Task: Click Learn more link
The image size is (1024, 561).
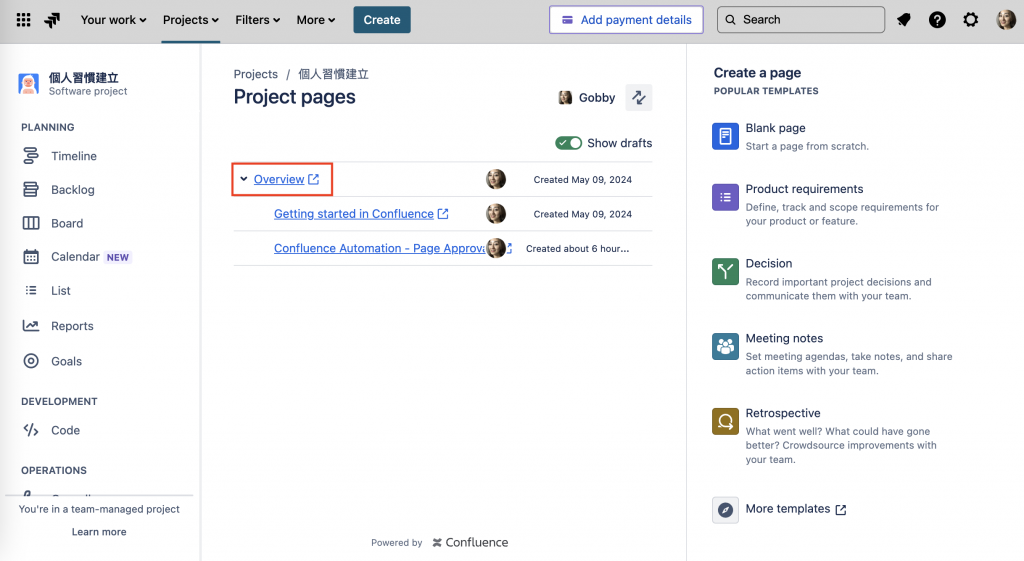Action: tap(99, 532)
